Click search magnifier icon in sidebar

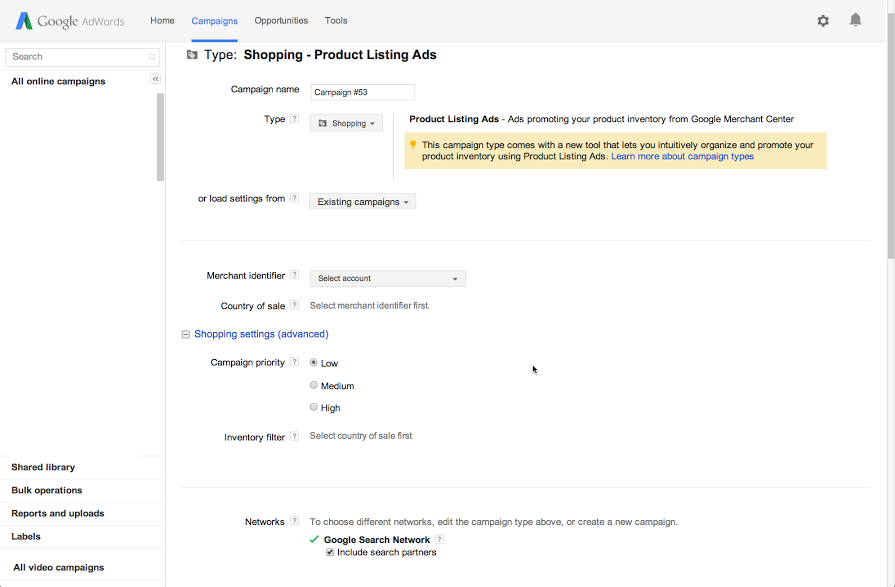(152, 57)
